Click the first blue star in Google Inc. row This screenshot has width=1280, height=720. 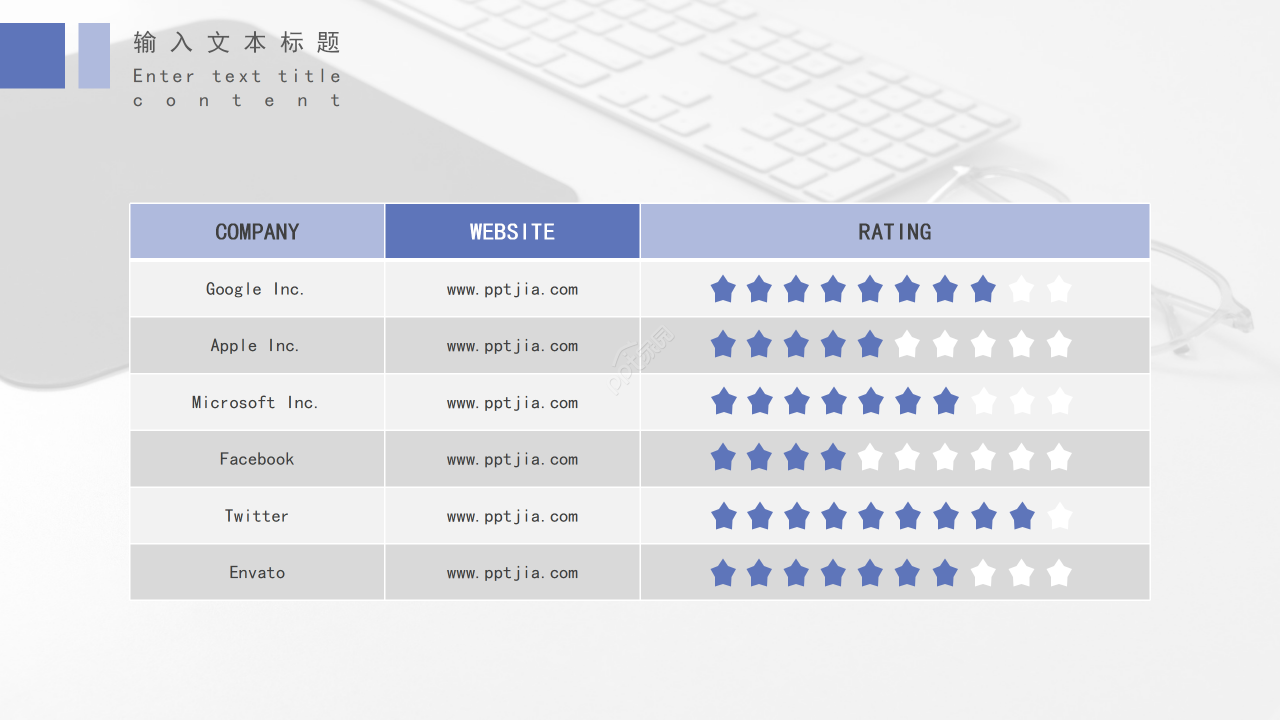[723, 290]
